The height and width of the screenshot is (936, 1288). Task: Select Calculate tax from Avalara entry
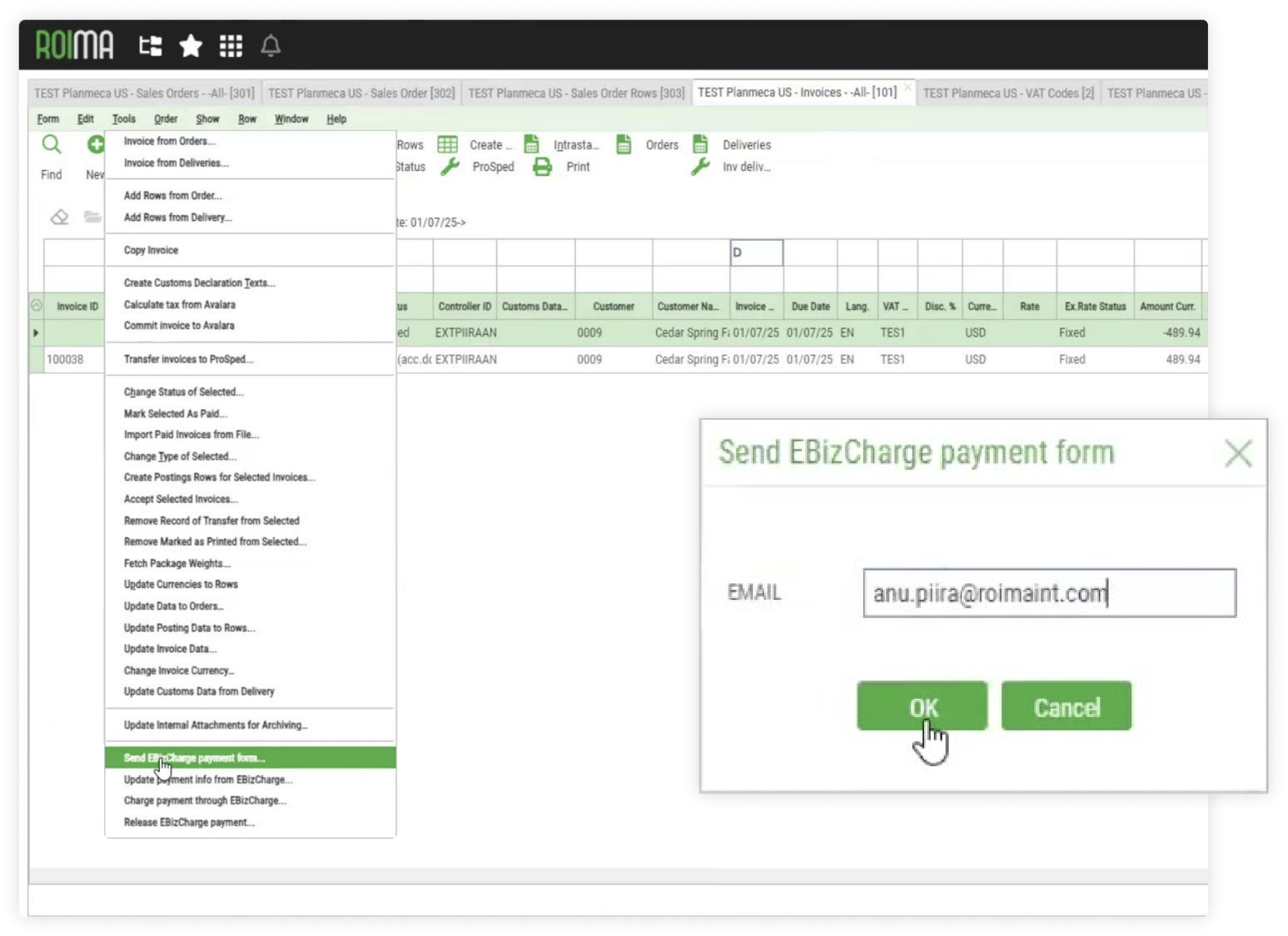(x=250, y=304)
